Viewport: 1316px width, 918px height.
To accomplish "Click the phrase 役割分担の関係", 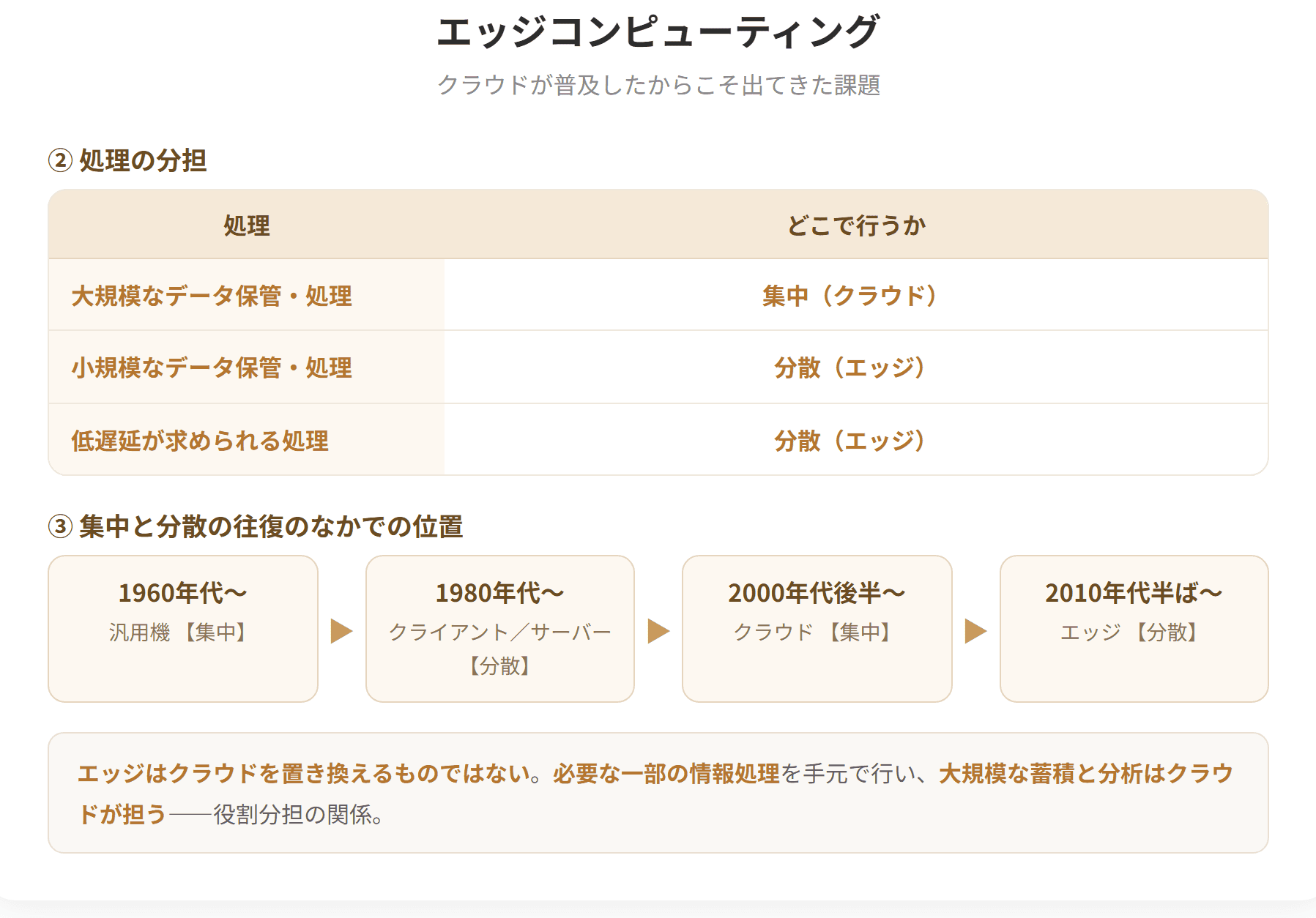I will click(x=292, y=814).
